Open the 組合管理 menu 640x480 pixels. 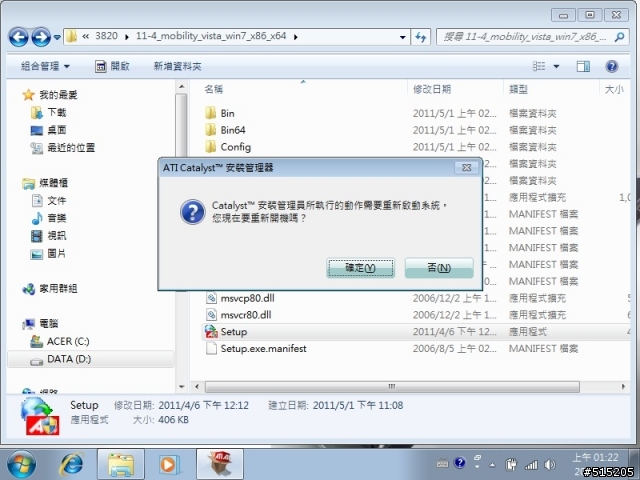coord(45,66)
